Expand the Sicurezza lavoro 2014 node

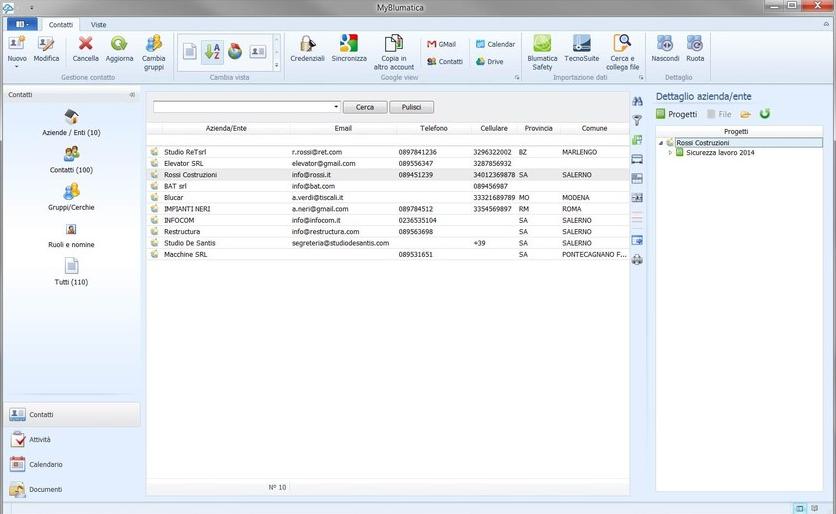coord(670,153)
